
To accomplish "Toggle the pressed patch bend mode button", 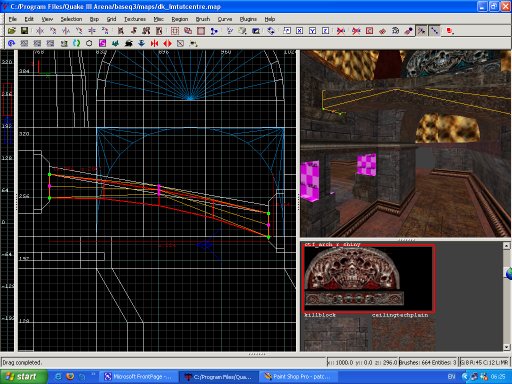I will (x=421, y=31).
